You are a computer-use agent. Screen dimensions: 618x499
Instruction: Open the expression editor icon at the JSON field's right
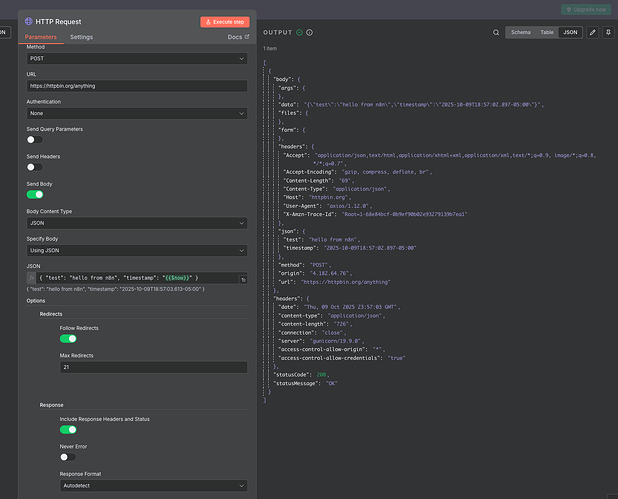[243, 279]
